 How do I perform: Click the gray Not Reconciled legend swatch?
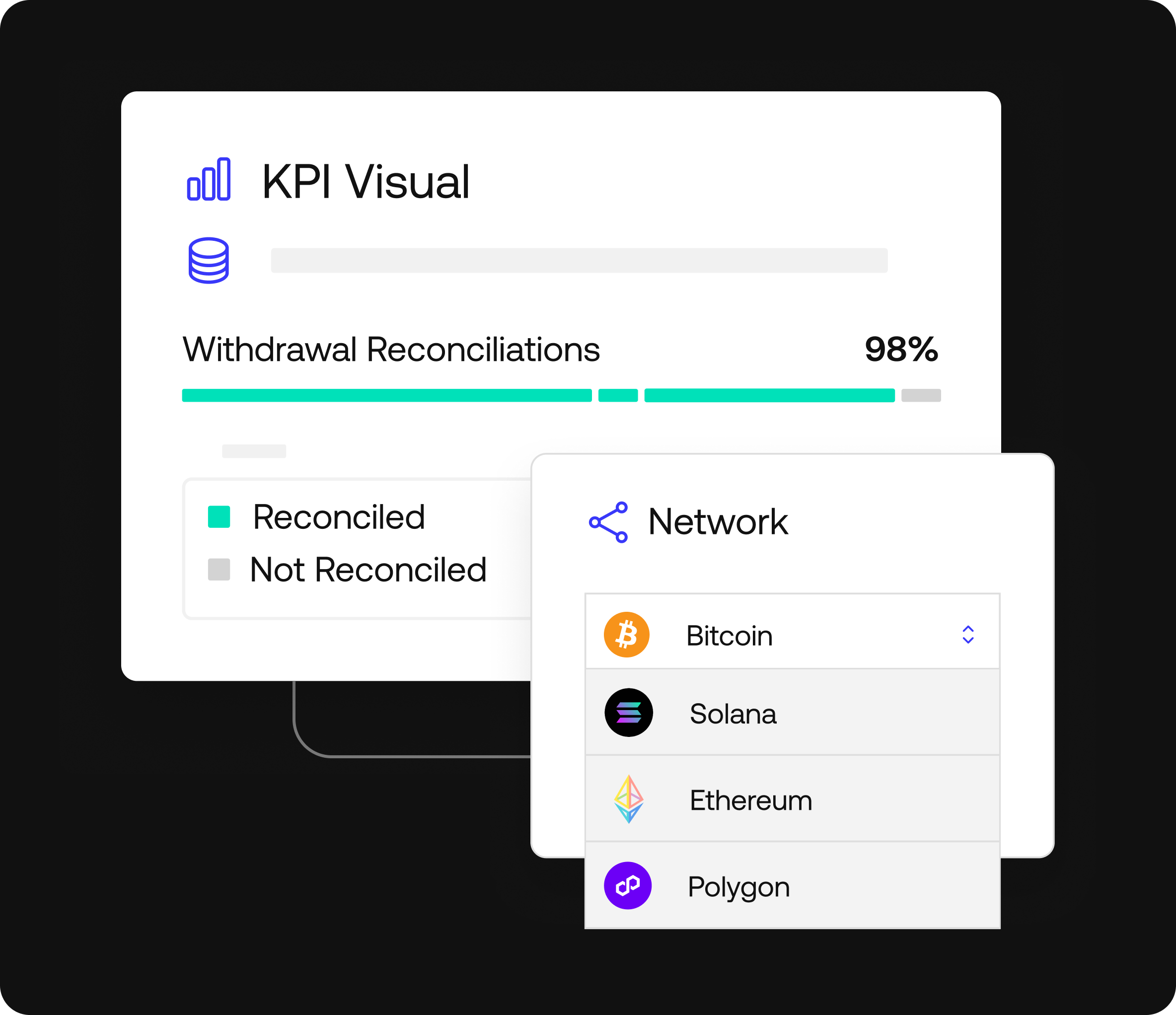click(219, 570)
